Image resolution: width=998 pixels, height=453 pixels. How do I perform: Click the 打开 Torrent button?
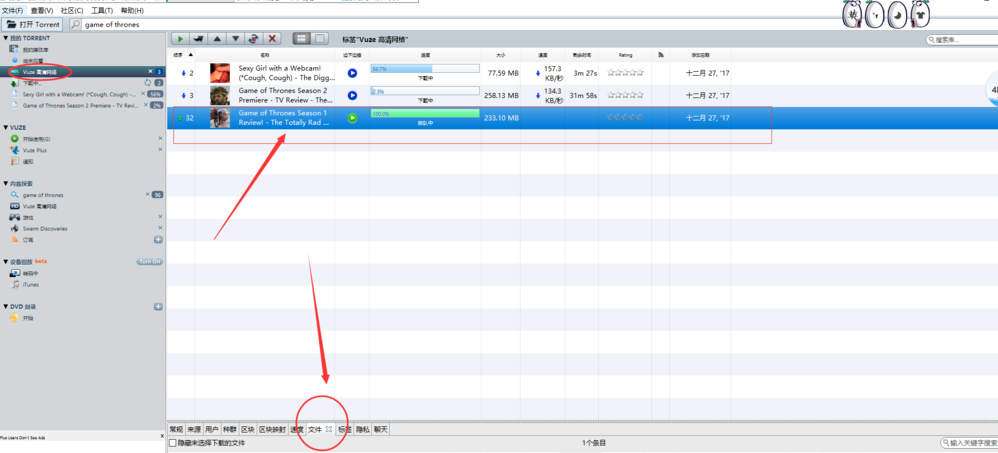click(34, 24)
